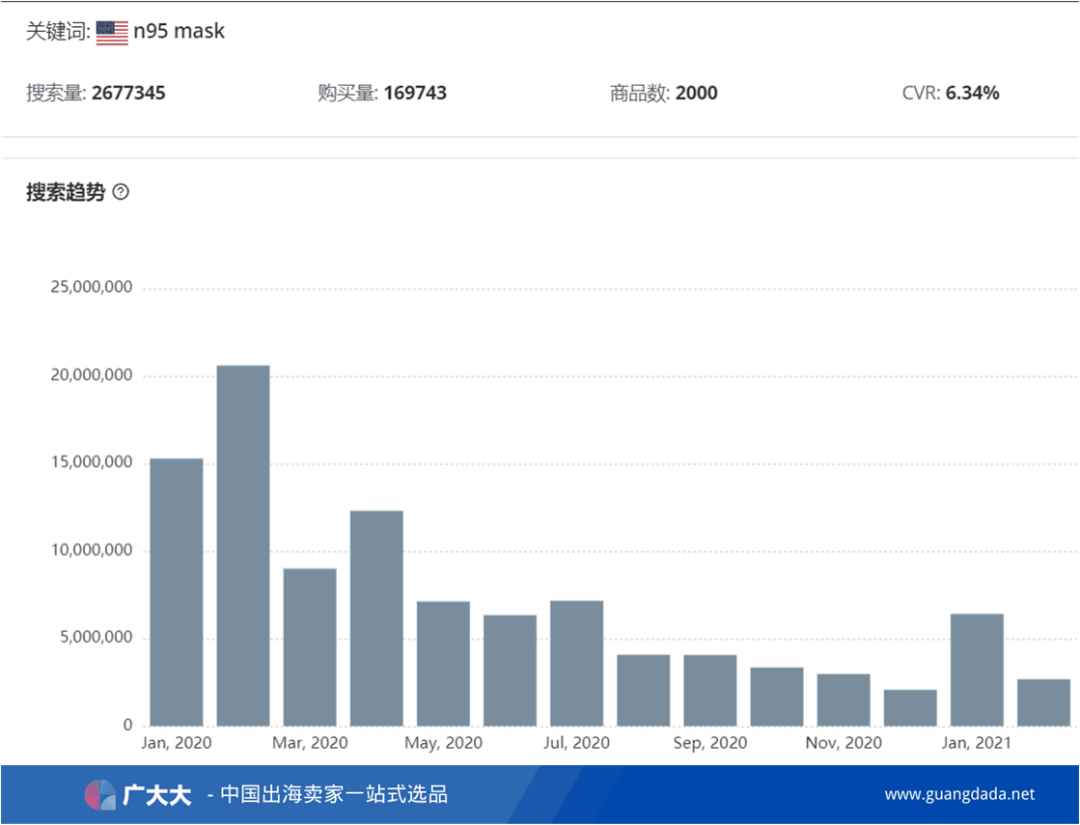This screenshot has width=1080, height=825.
Task: Click the Jul, 2020 x-axis label
Action: click(577, 744)
